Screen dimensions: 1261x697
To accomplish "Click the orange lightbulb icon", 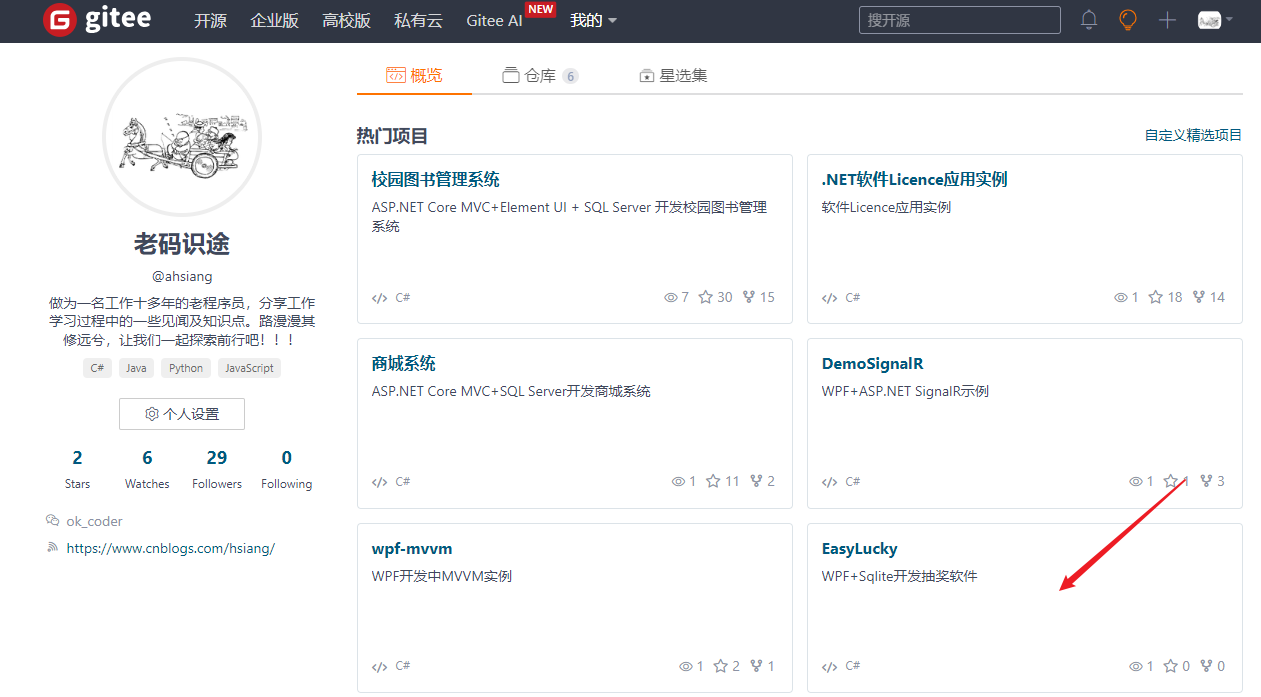I will click(1128, 20).
